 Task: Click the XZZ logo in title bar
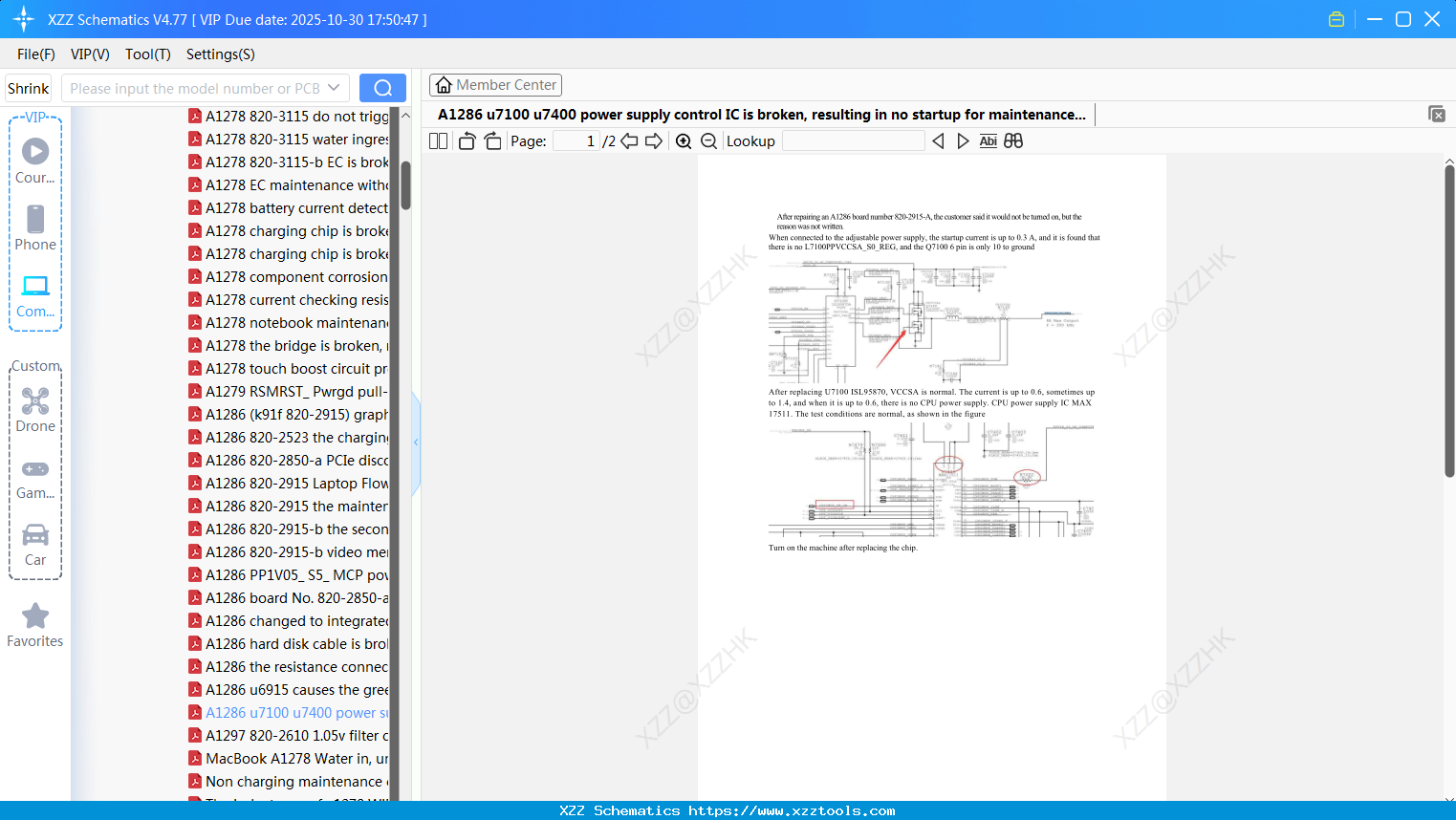pos(24,19)
